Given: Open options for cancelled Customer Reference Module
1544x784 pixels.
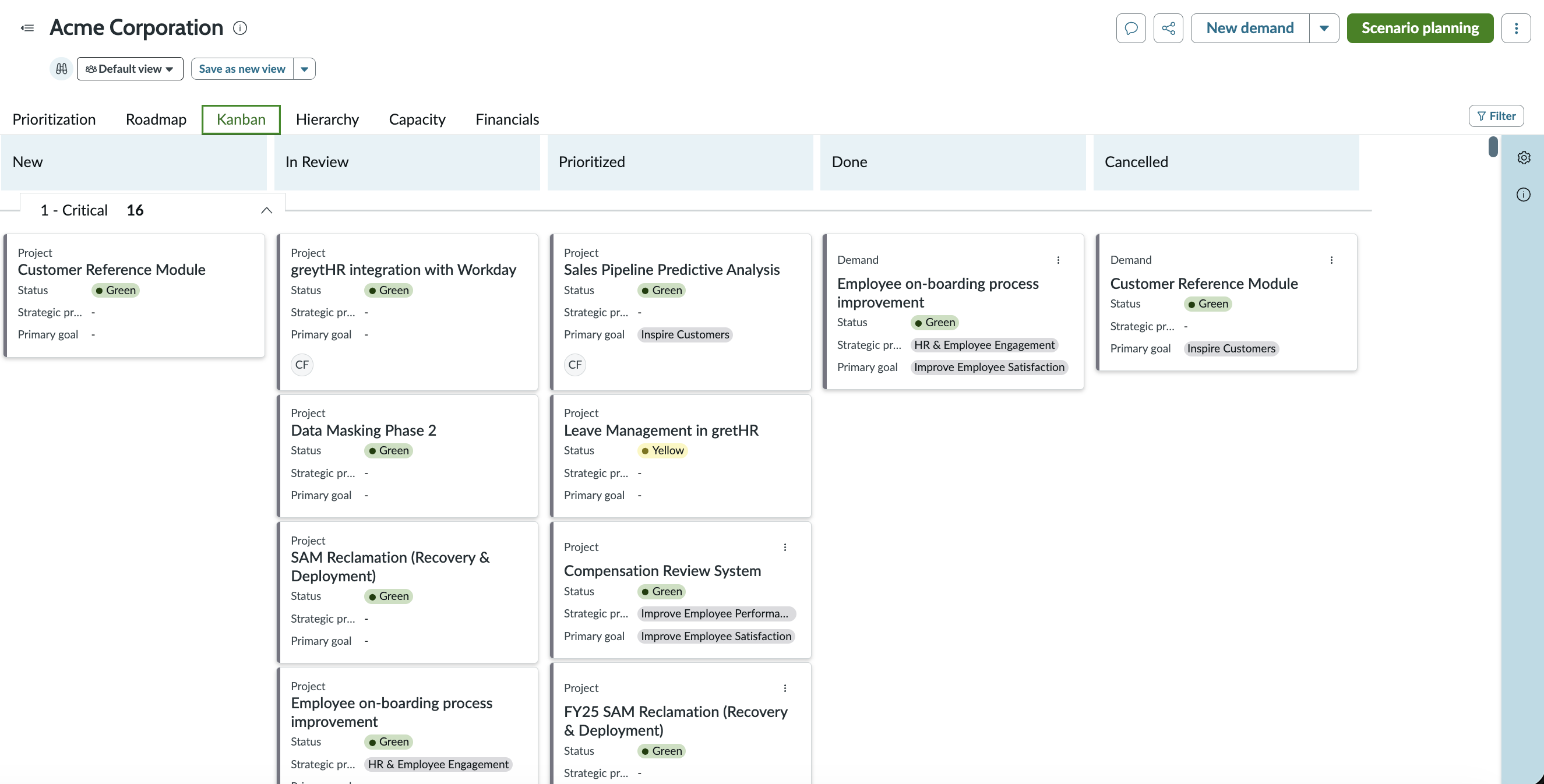Looking at the screenshot, I should tap(1331, 260).
